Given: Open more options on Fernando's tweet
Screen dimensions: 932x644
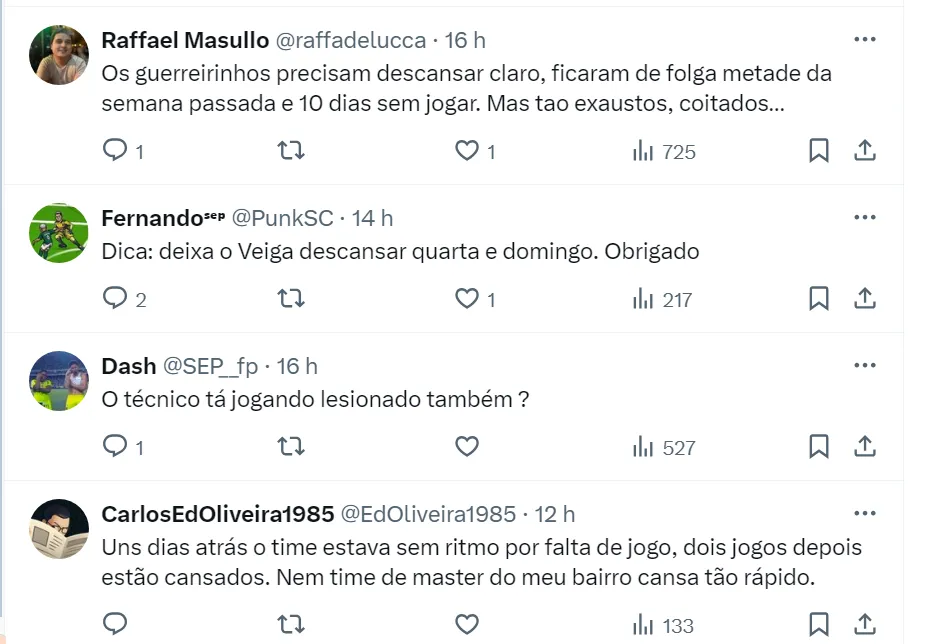Looking at the screenshot, I should (865, 218).
